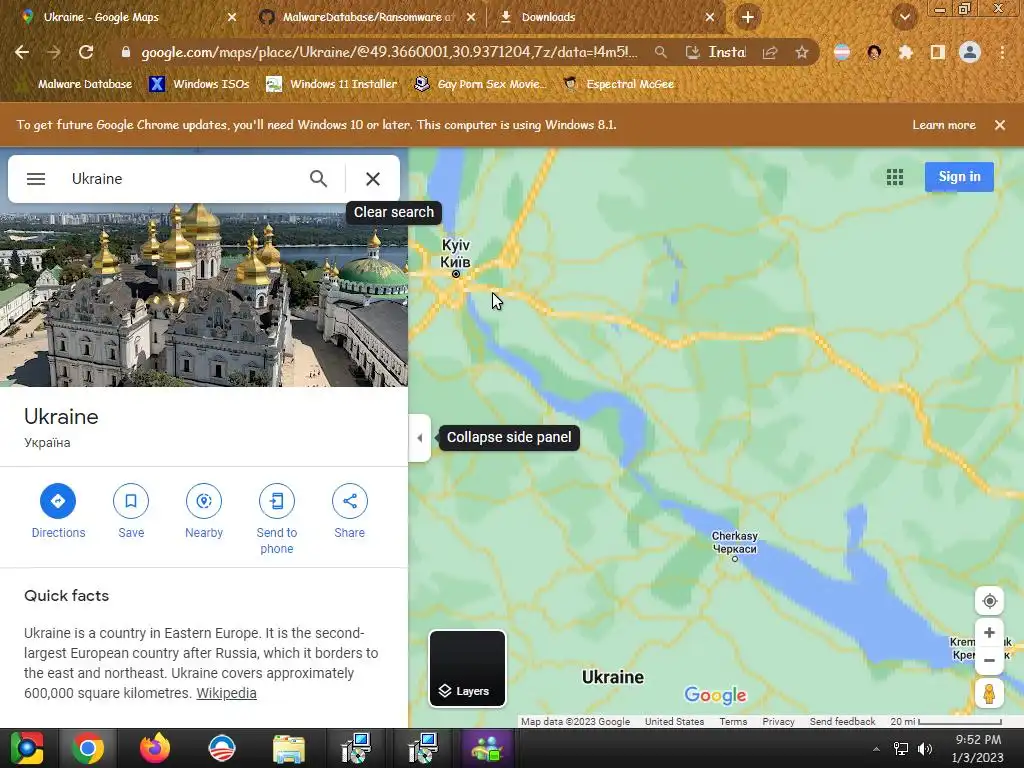Viewport: 1024px width, 768px height.
Task: Click Learn more about Chrome updates
Action: [944, 125]
